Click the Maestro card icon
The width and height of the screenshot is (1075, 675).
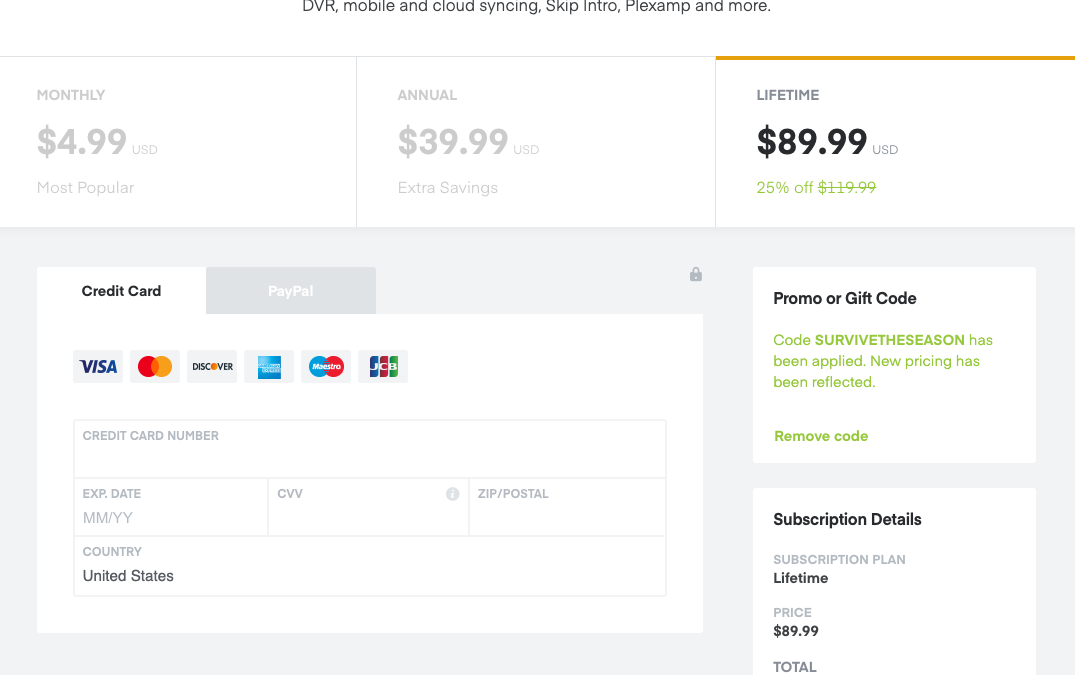(x=326, y=367)
